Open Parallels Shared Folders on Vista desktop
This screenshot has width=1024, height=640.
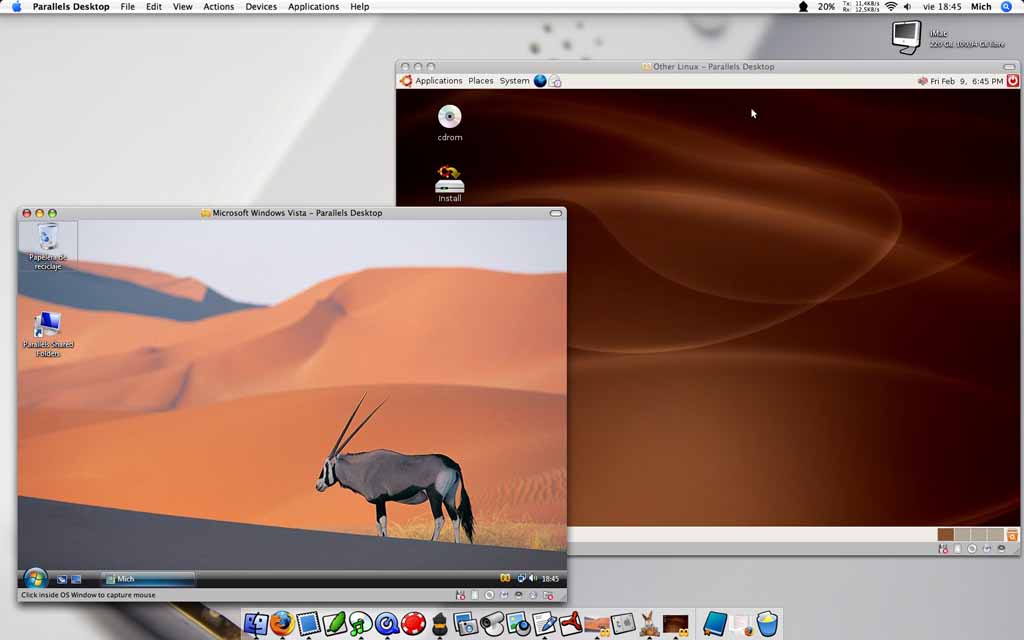(48, 334)
